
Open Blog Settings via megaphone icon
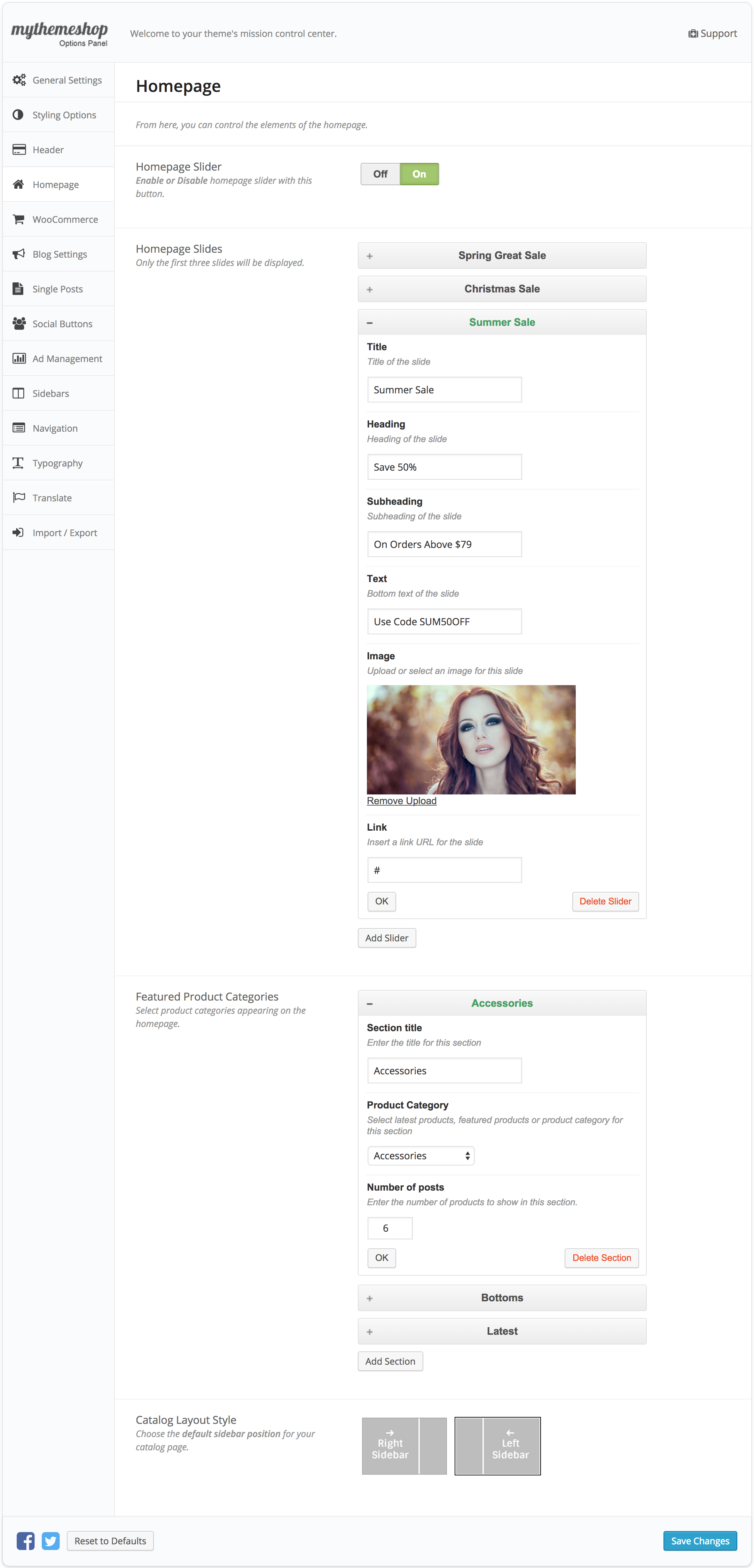click(18, 254)
